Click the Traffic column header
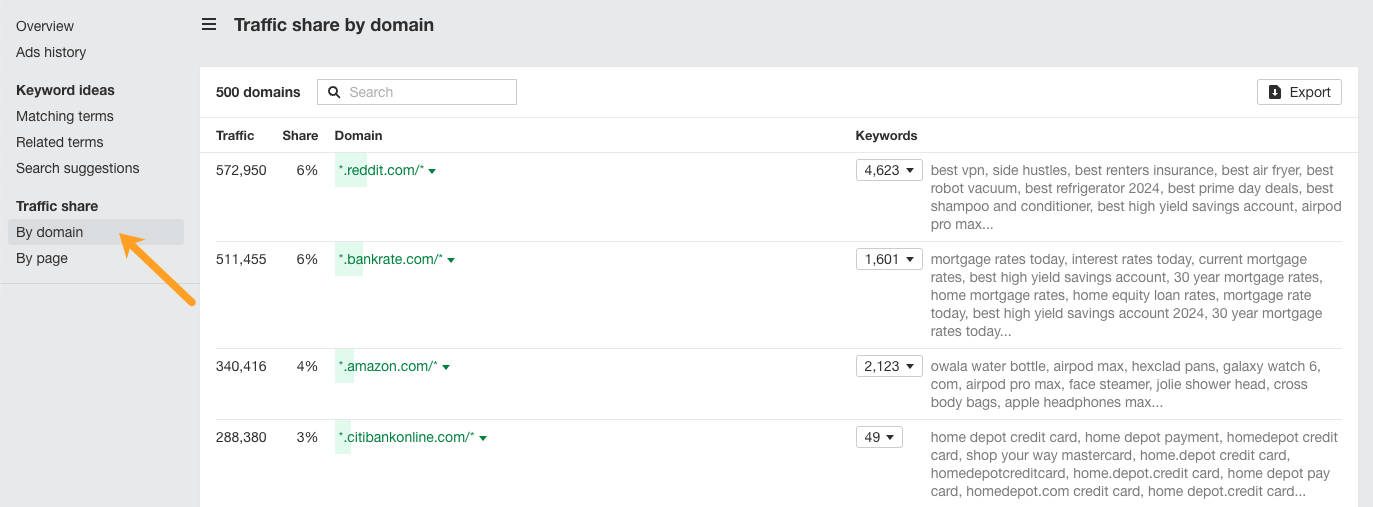1373x507 pixels. [x=235, y=135]
